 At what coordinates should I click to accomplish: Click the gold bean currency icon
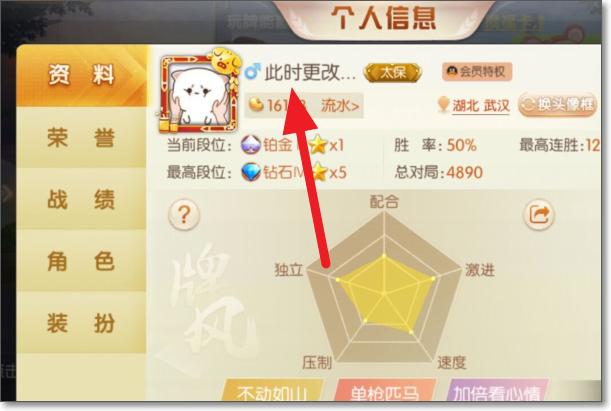[256, 104]
